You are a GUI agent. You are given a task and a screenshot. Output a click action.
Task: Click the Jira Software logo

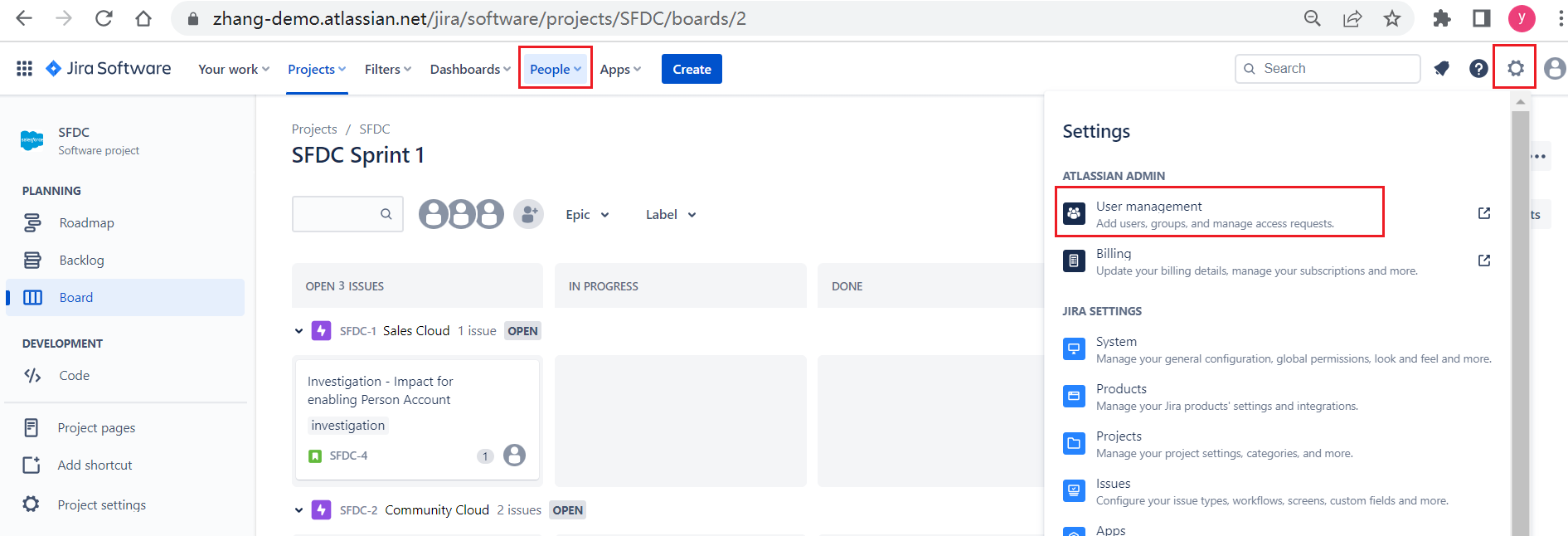[109, 69]
